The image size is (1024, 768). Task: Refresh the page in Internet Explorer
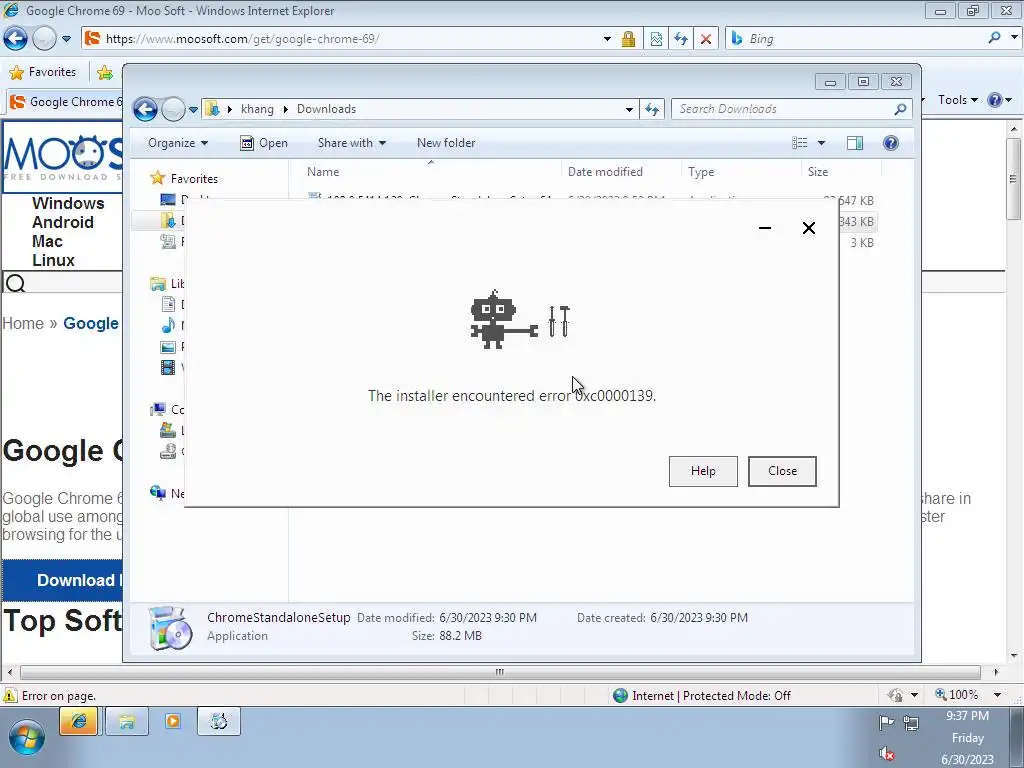pyautogui.click(x=681, y=39)
